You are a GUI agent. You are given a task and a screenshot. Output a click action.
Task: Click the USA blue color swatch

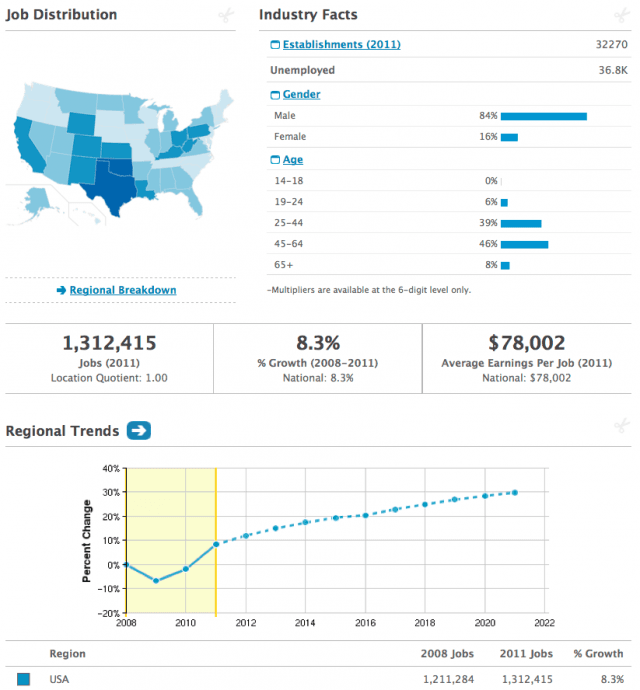pyautogui.click(x=23, y=680)
